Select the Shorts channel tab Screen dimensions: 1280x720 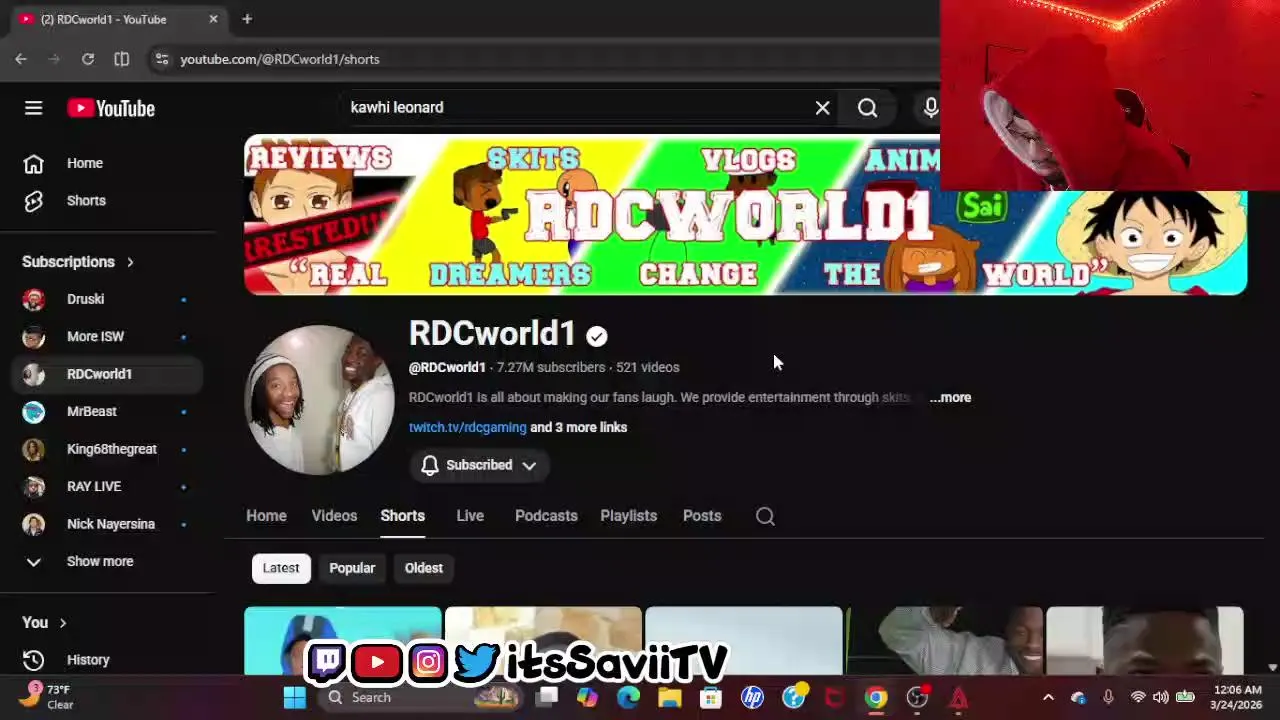coord(402,516)
